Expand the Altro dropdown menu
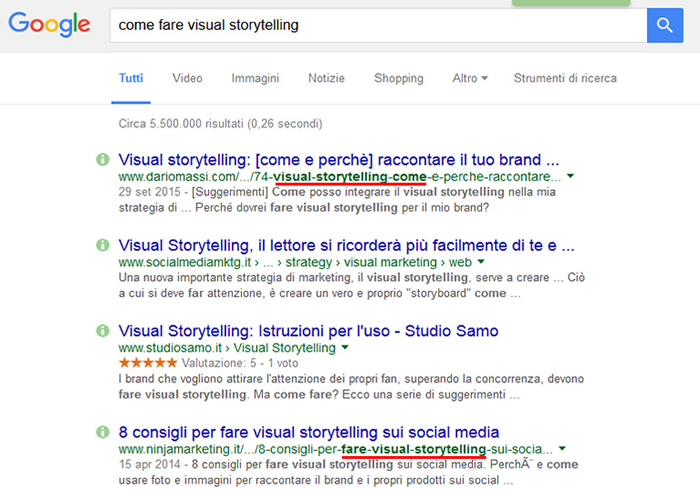The height and width of the screenshot is (495, 700). (470, 78)
